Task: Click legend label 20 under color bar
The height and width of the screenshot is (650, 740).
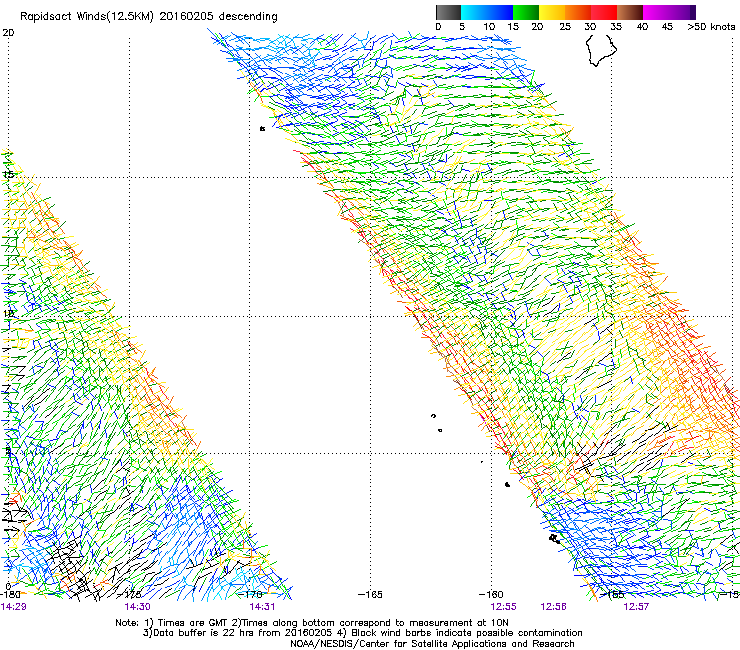Action: [537, 26]
